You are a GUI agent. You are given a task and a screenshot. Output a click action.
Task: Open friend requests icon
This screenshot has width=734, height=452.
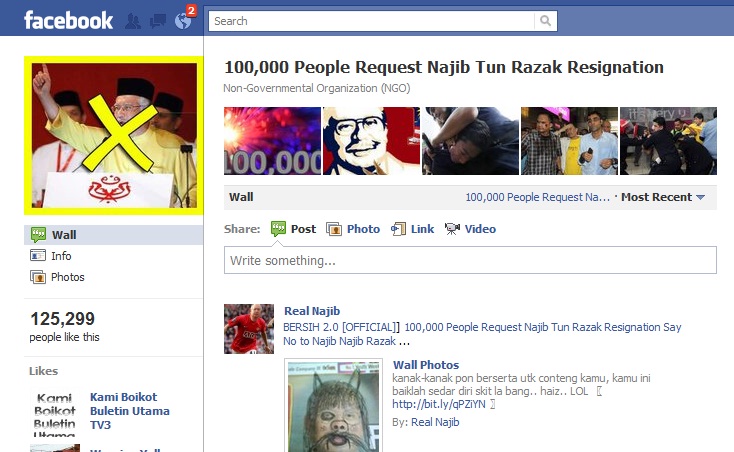(x=133, y=21)
